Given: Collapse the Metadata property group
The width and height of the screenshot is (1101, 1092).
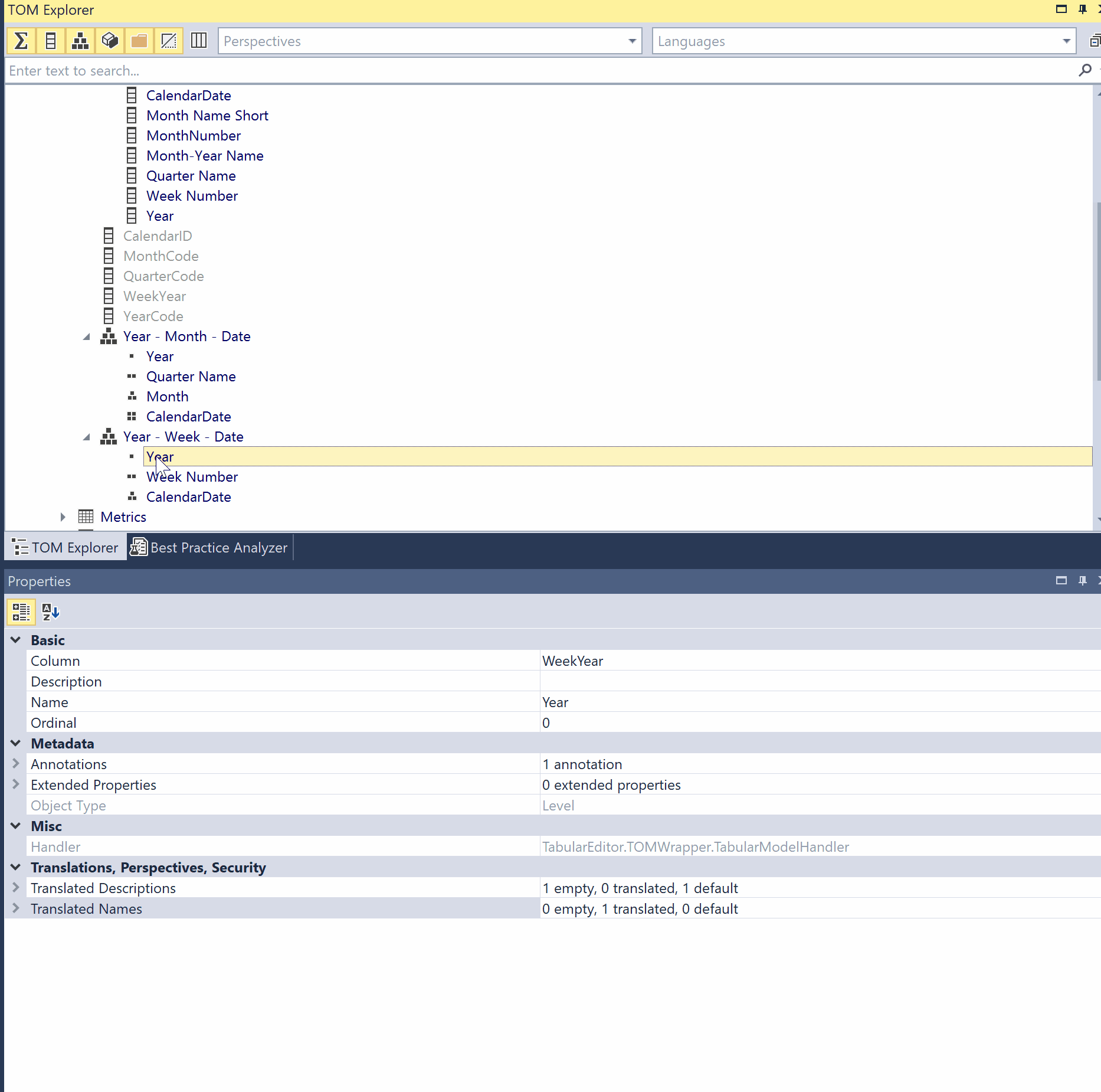Looking at the screenshot, I should (x=16, y=743).
